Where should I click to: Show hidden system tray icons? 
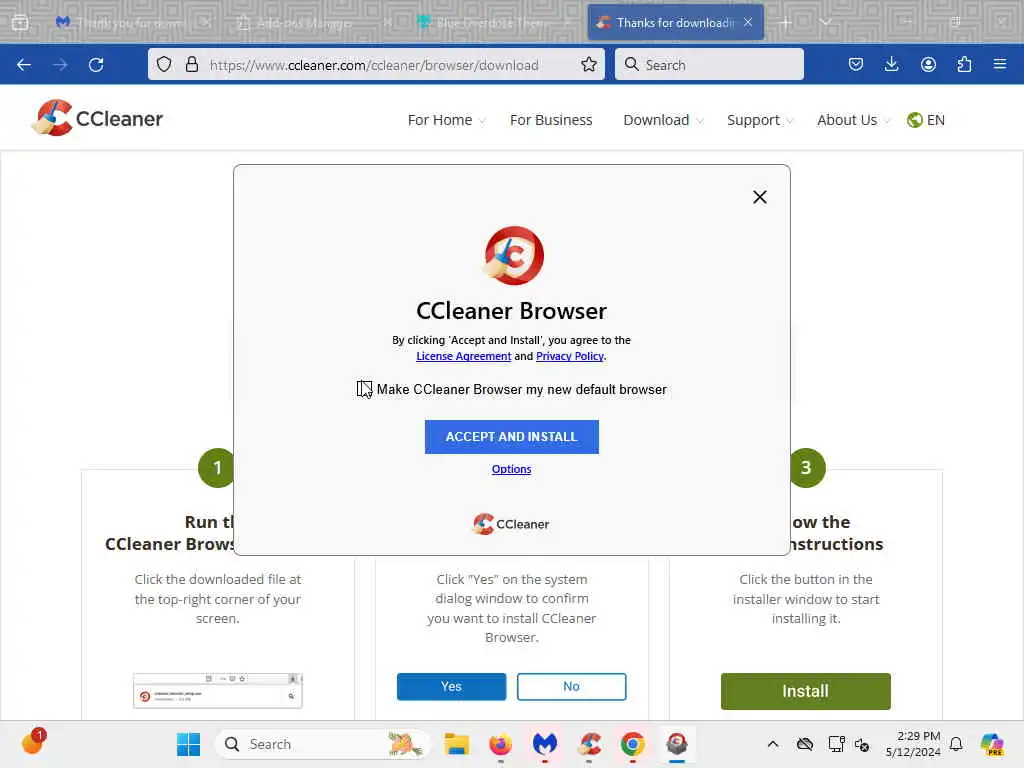tap(773, 744)
